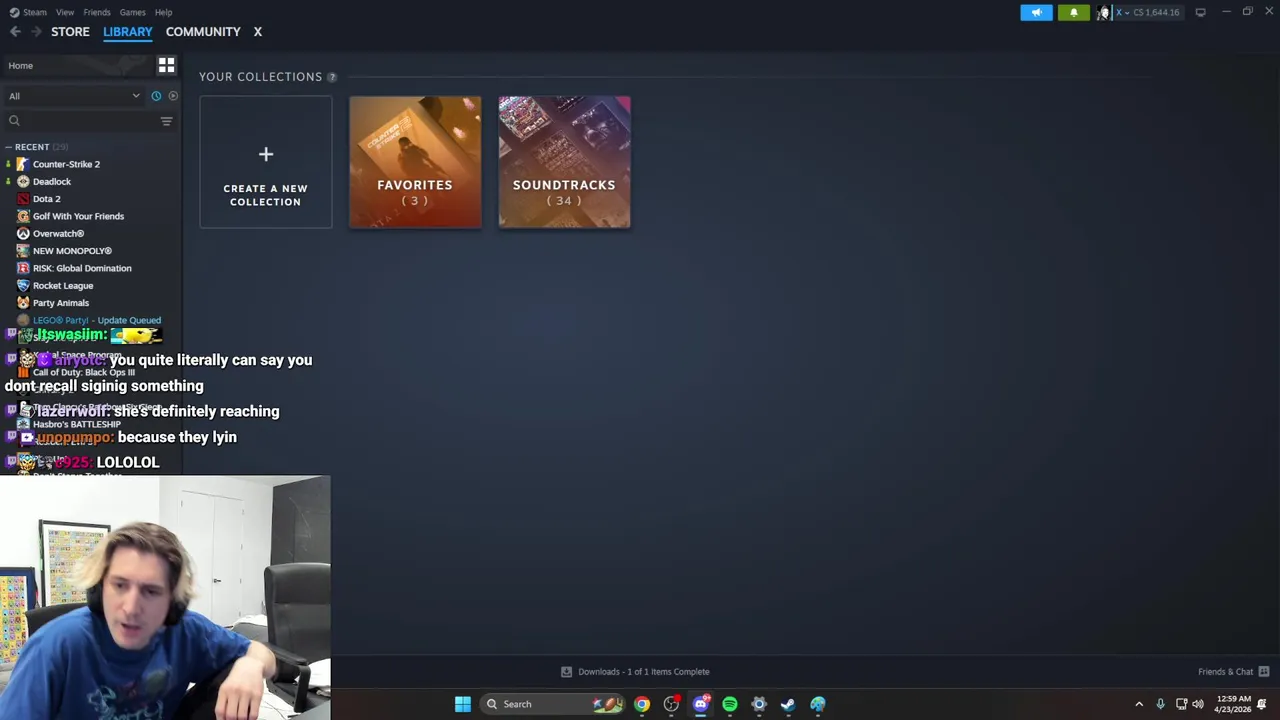Image resolution: width=1280 pixels, height=720 pixels.
Task: Open the taskbar clock and date
Action: [x=1233, y=704]
